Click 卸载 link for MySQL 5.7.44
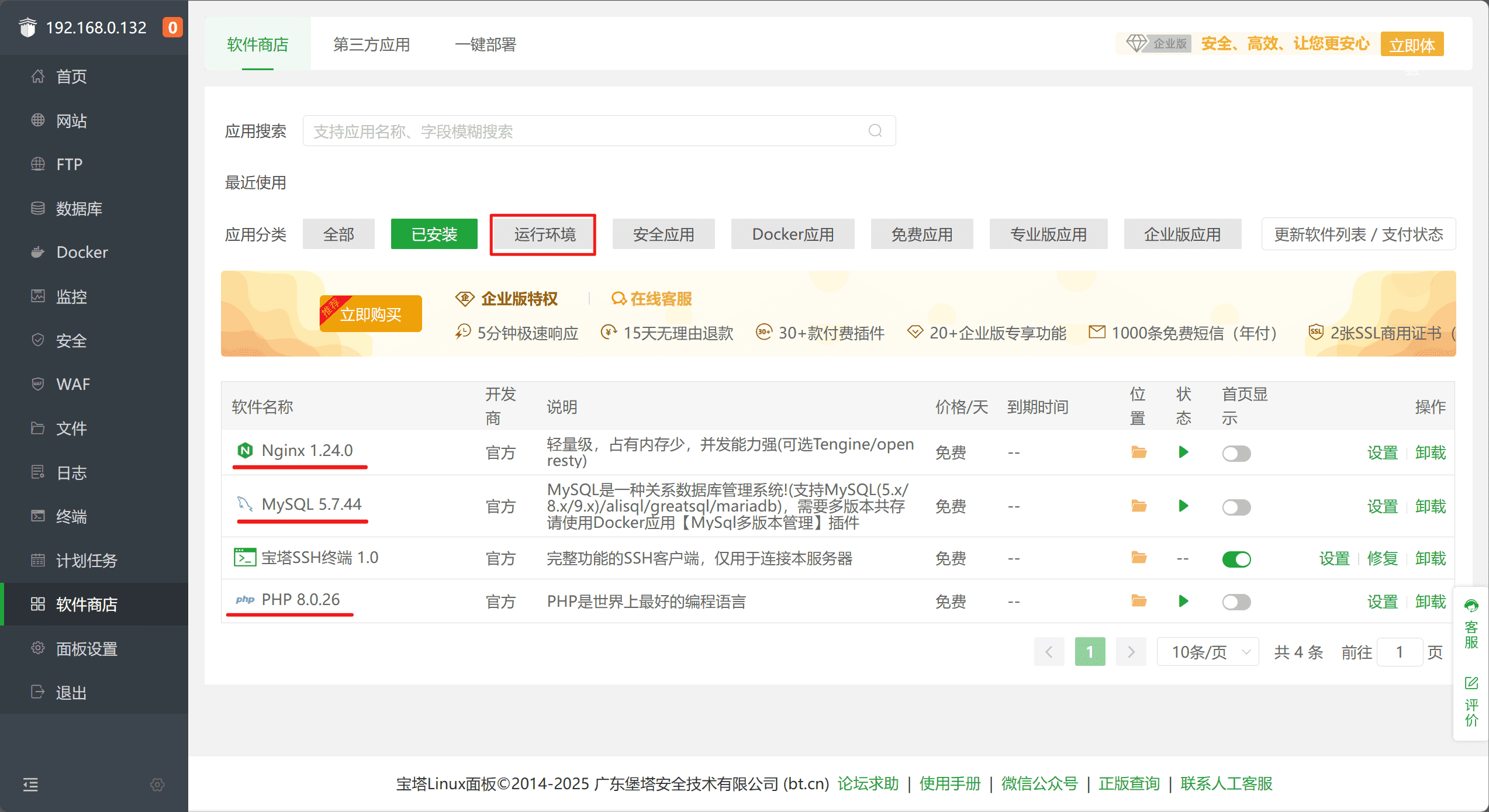This screenshot has height=812, width=1489. point(1430,506)
